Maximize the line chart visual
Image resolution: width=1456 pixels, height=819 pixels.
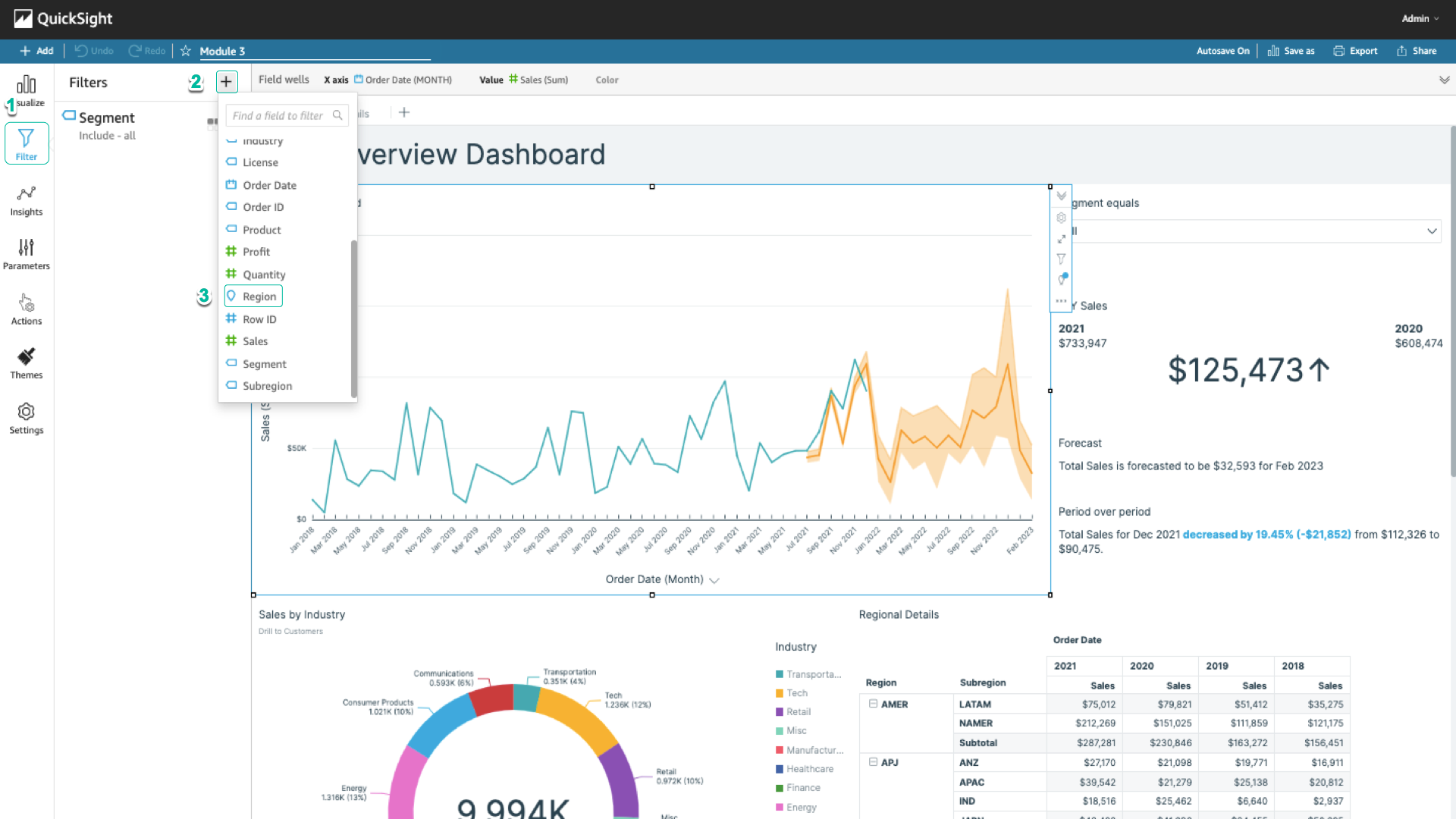(x=1061, y=239)
